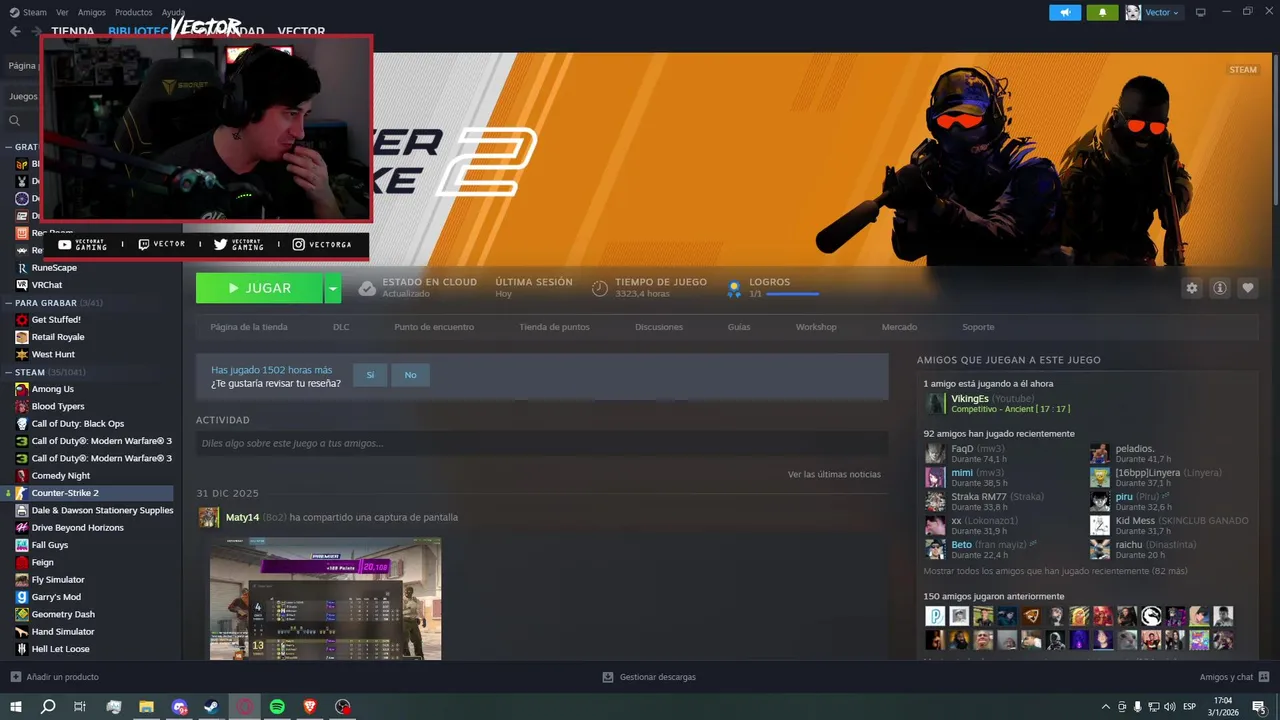Click the VRChat game icon

pyautogui.click(x=22, y=285)
